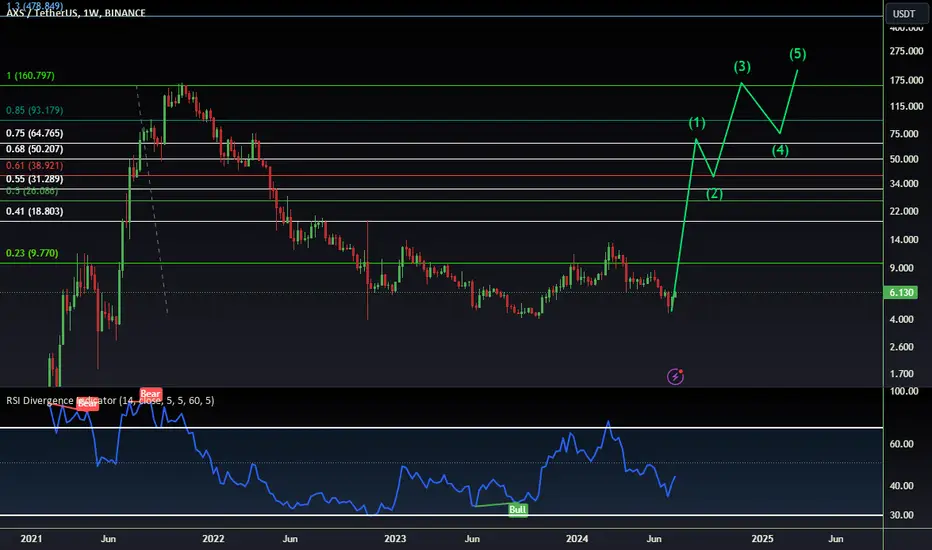Click the 4.000 price axis value
This screenshot has height=550, width=932.
tap(901, 319)
